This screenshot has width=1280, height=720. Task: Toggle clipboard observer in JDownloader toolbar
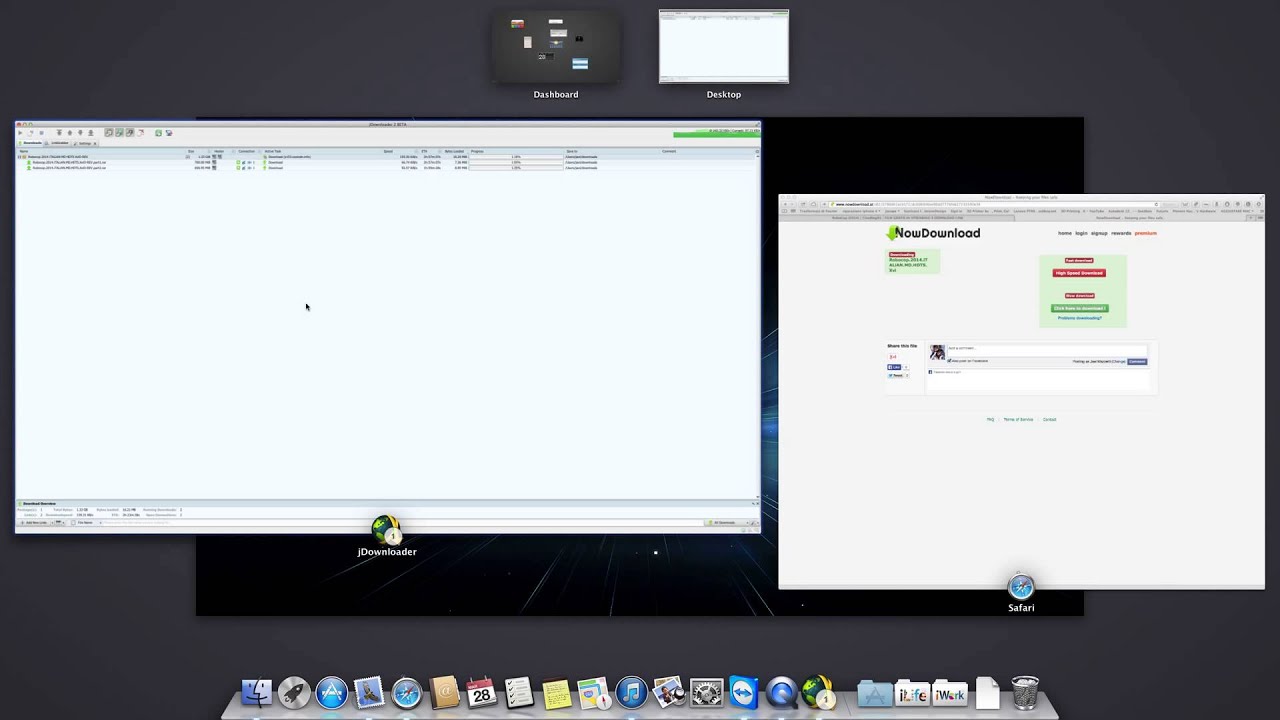(109, 133)
